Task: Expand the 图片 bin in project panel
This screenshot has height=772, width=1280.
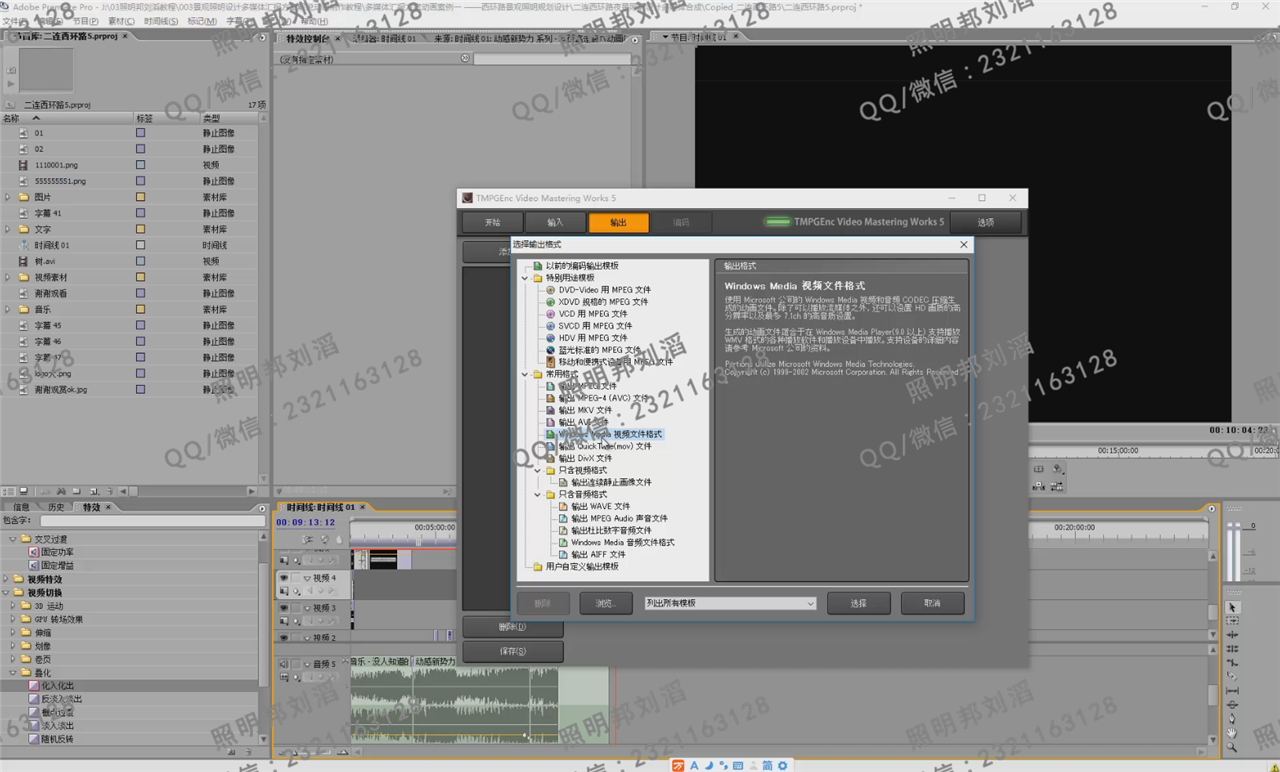Action: coord(8,197)
